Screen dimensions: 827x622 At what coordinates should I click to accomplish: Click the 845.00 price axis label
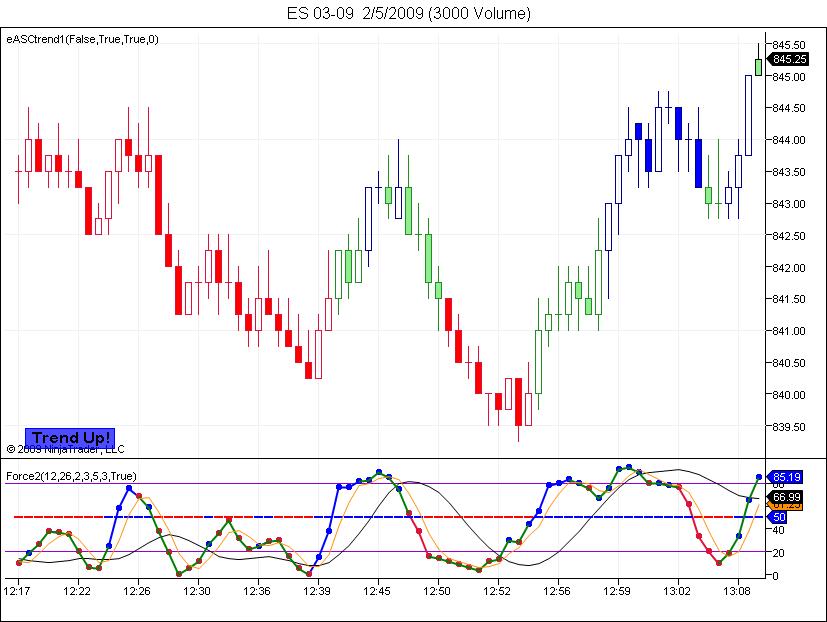pyautogui.click(x=788, y=77)
